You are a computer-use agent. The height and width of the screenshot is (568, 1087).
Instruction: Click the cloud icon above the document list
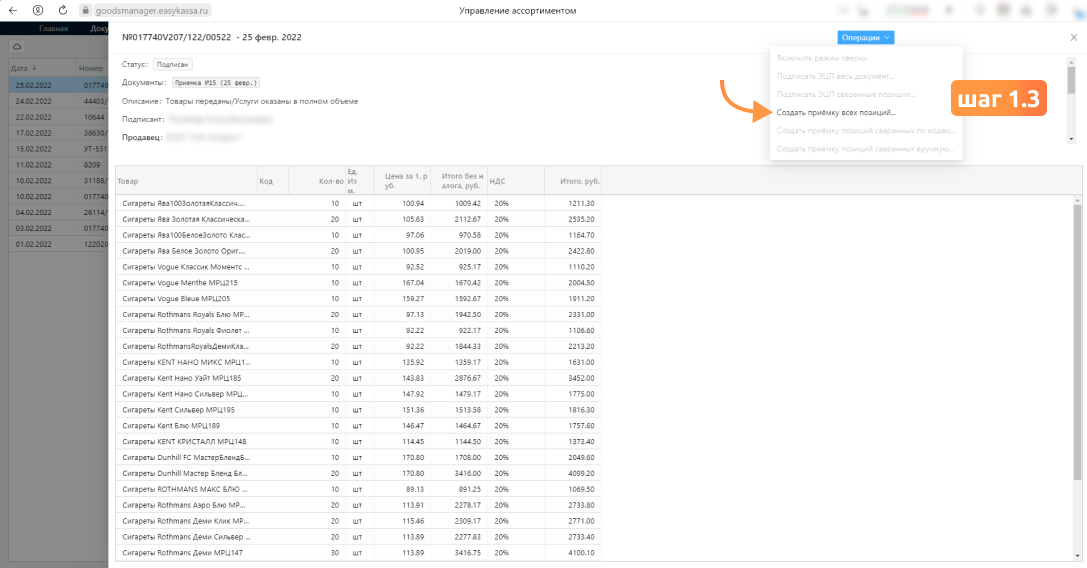17,46
